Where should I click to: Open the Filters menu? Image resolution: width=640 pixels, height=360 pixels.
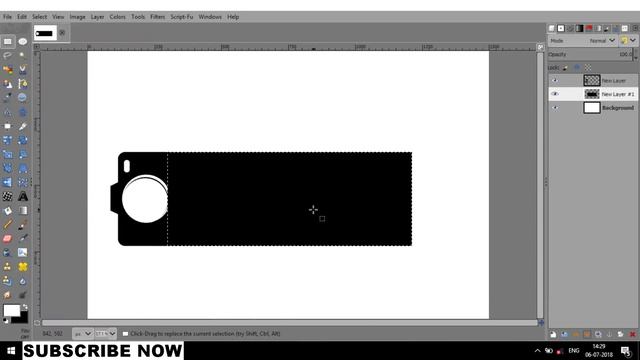158,17
